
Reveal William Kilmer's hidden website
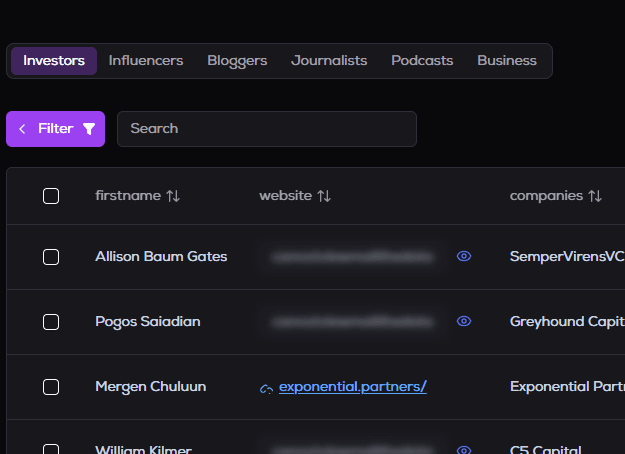click(x=464, y=450)
